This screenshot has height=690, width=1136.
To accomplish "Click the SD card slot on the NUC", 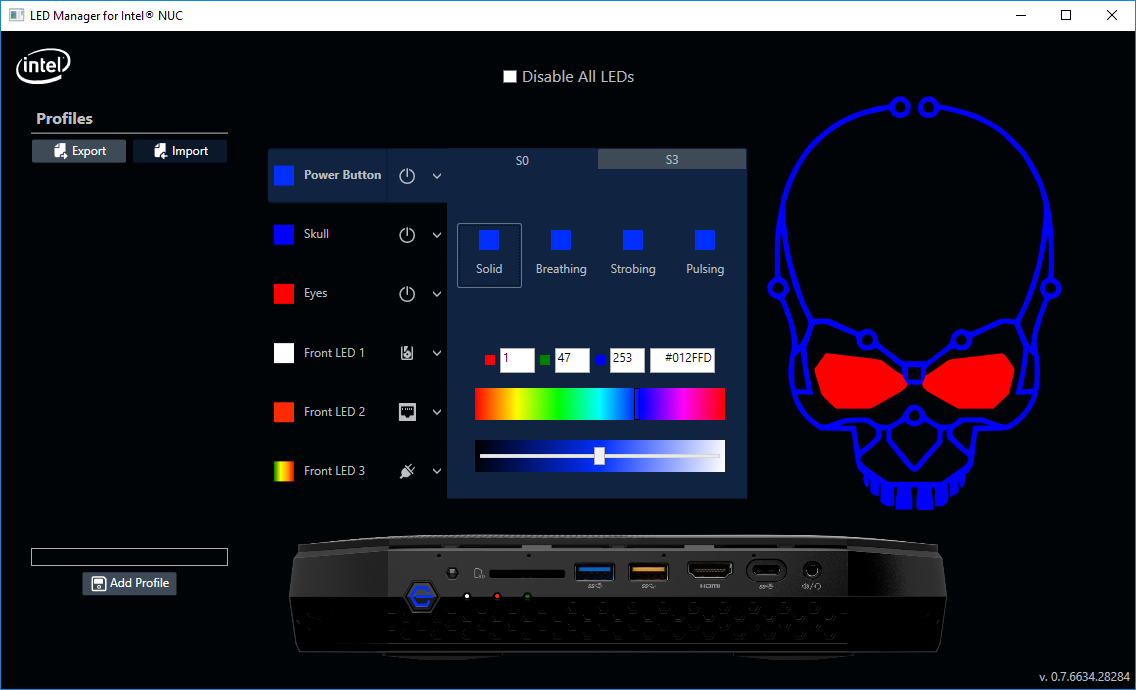I will 527,573.
